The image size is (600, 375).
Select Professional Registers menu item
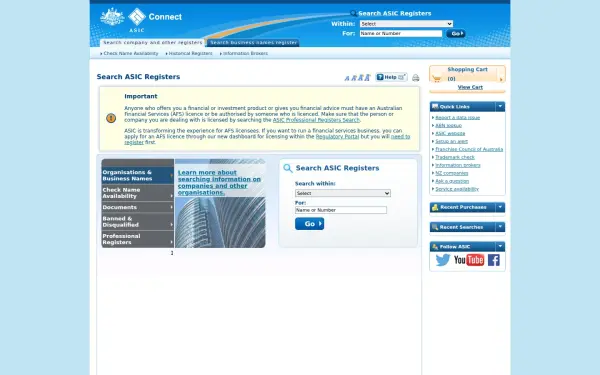[x=138, y=239]
